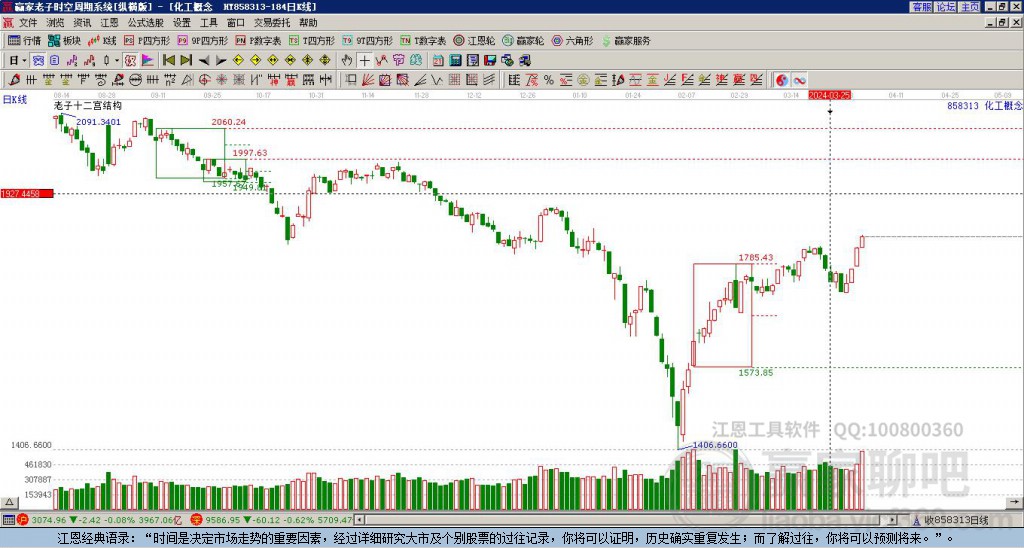
Task: Open the 行情 quotes view
Action: 25,40
